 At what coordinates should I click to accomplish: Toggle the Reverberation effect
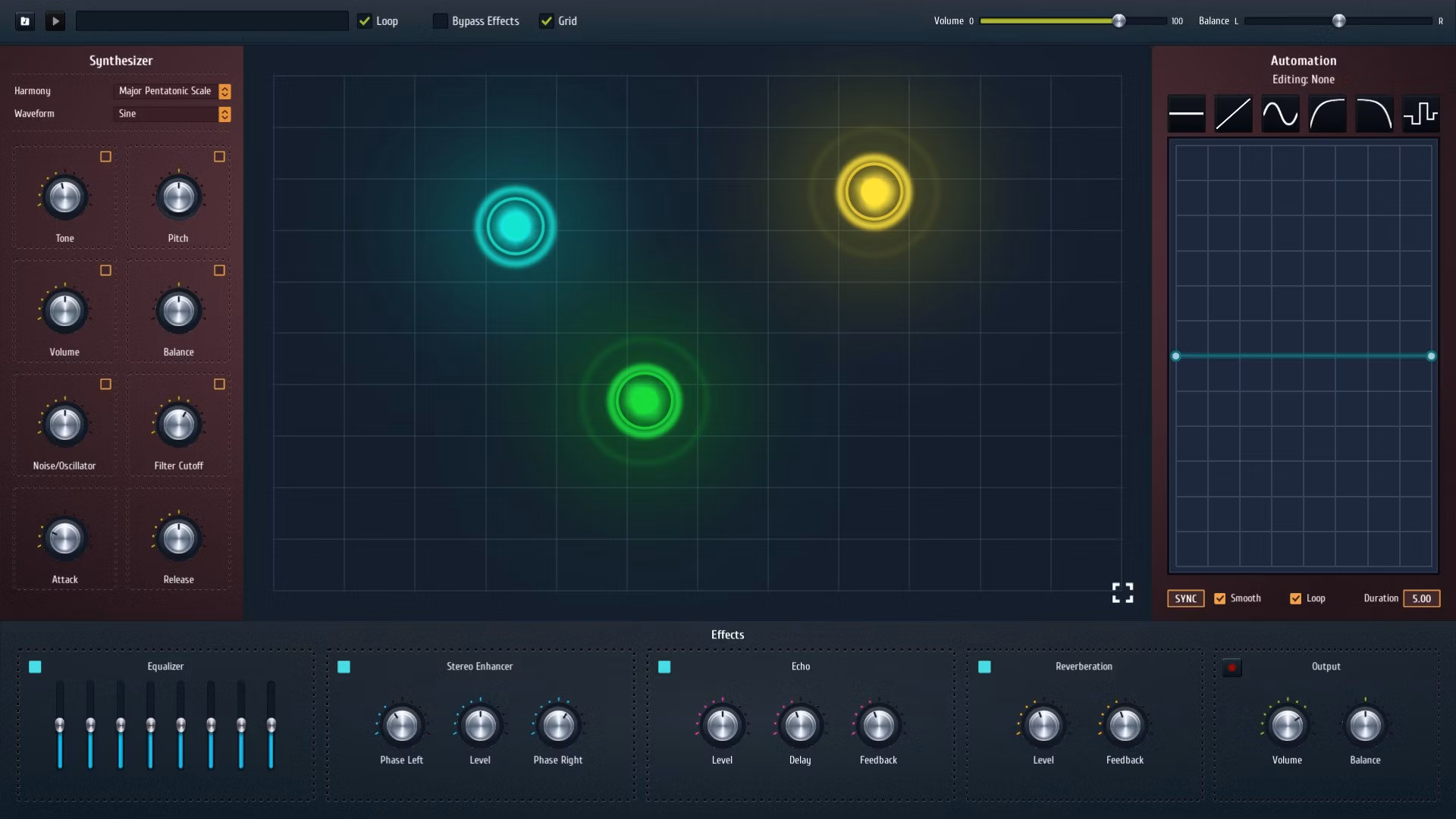click(x=984, y=667)
